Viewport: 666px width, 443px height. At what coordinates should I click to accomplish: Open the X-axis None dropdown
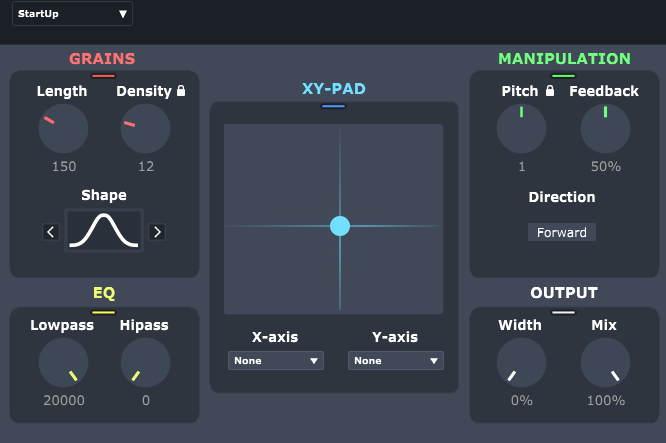click(276, 361)
